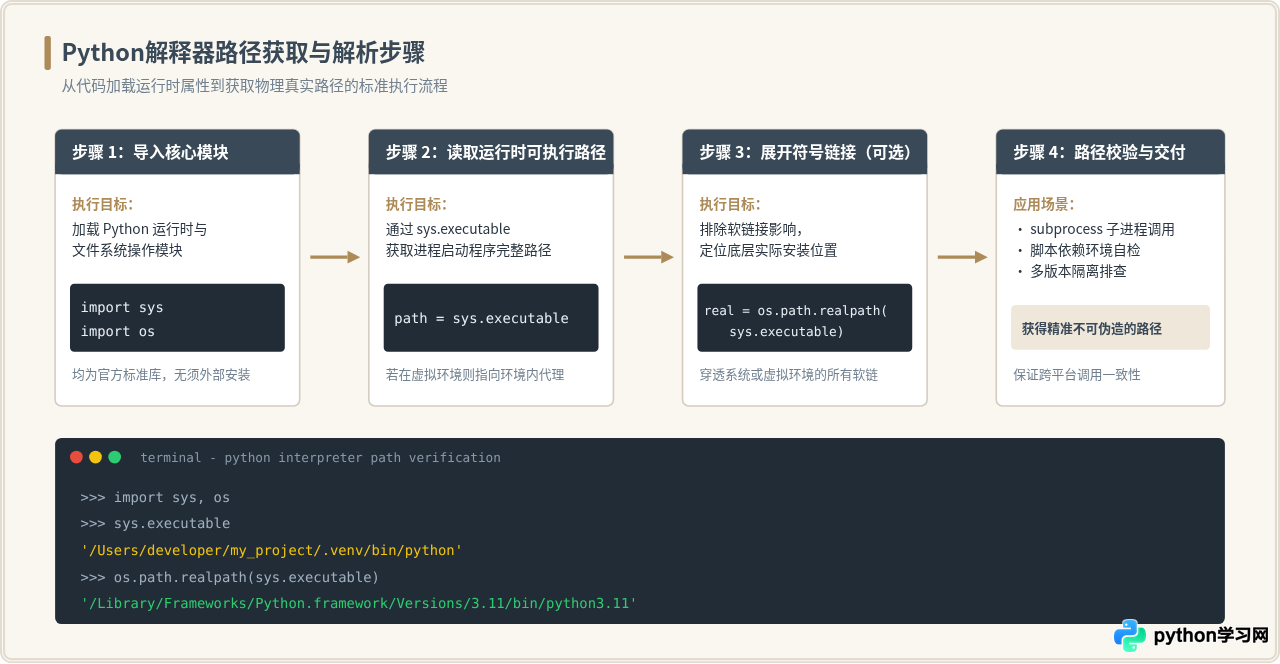Screen dimensions: 1280x664
Task: Click the title Python解释器路径获取与解析步骤
Action: [x=243, y=53]
